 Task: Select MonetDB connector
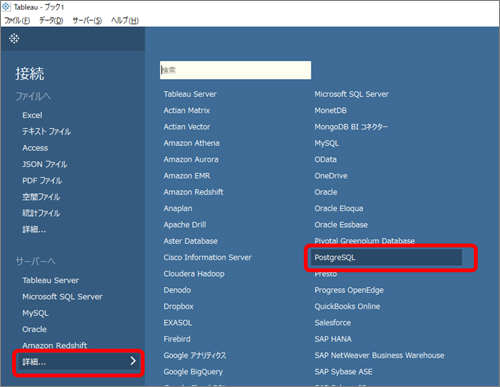coord(330,111)
